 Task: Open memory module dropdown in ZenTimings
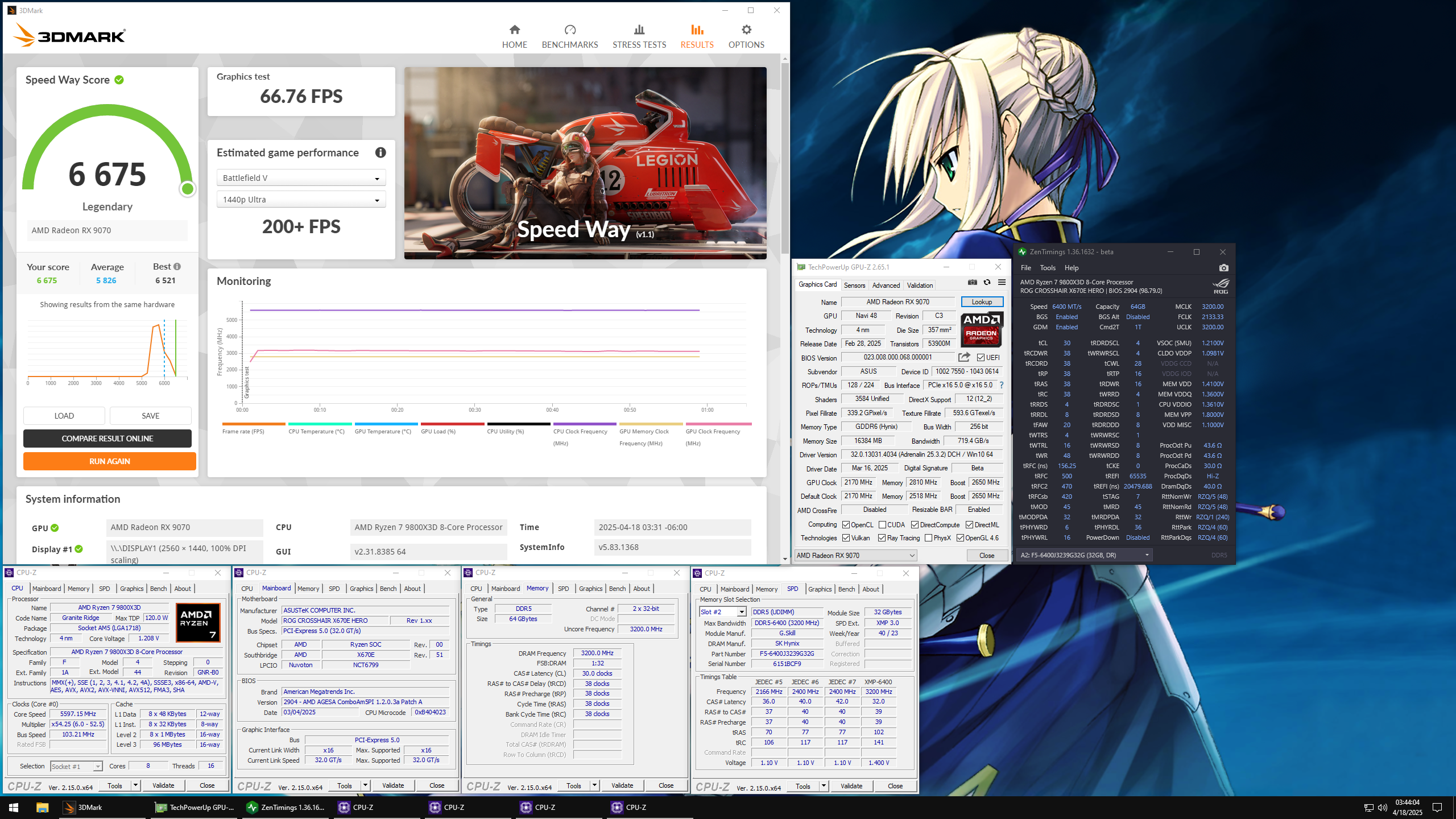(x=1085, y=555)
